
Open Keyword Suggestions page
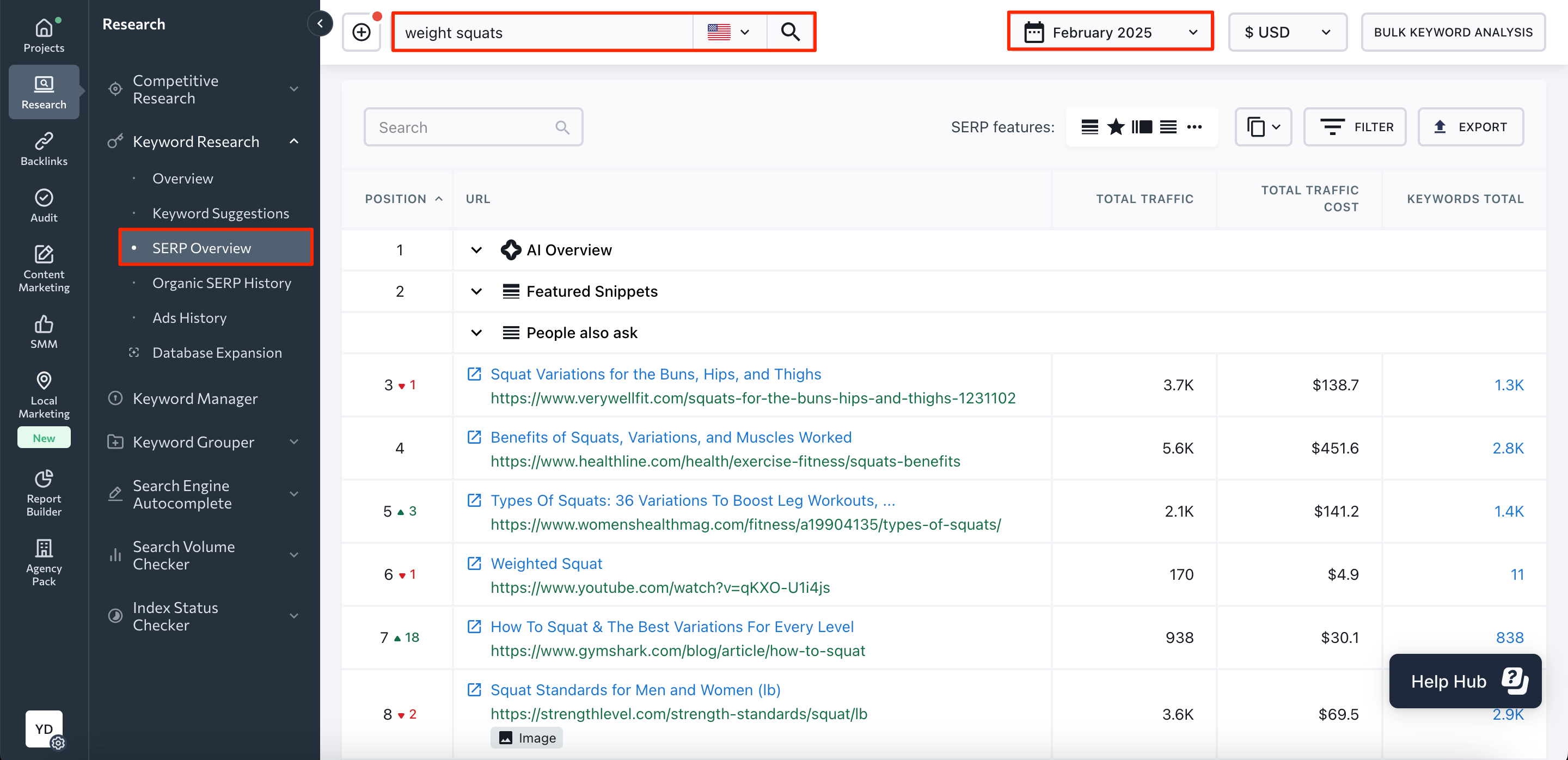(221, 213)
